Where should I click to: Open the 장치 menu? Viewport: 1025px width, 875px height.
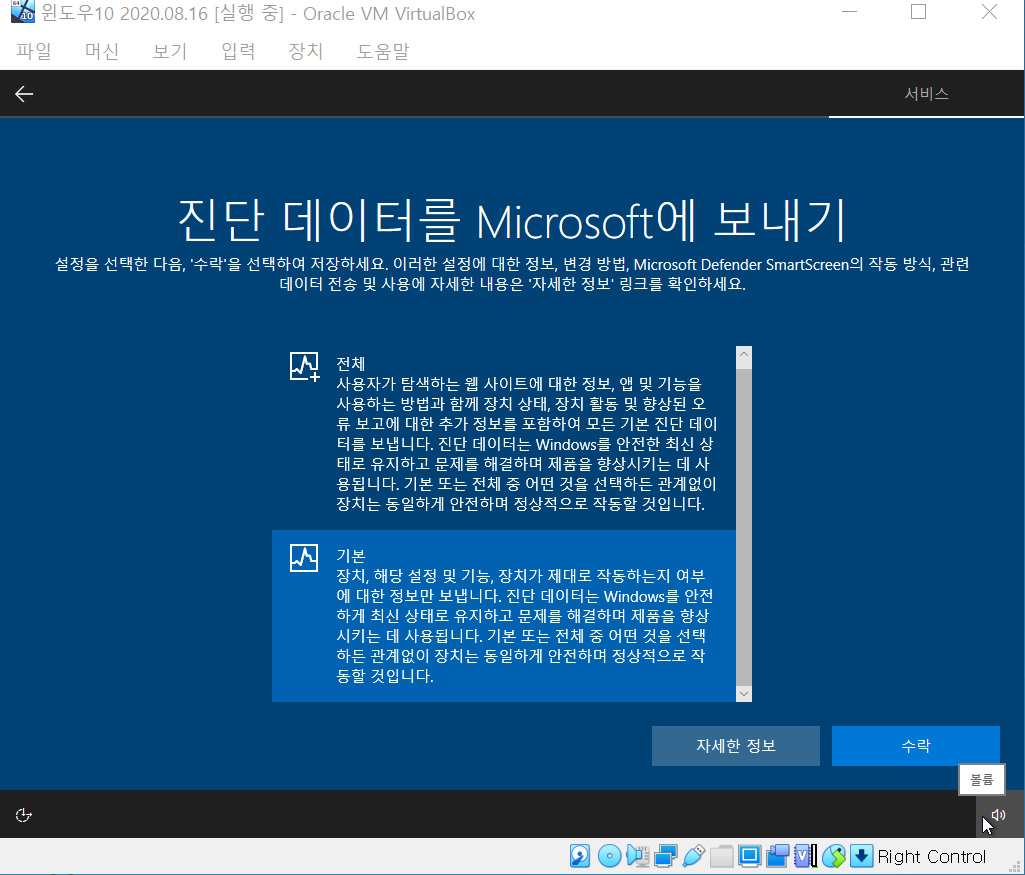pos(306,51)
